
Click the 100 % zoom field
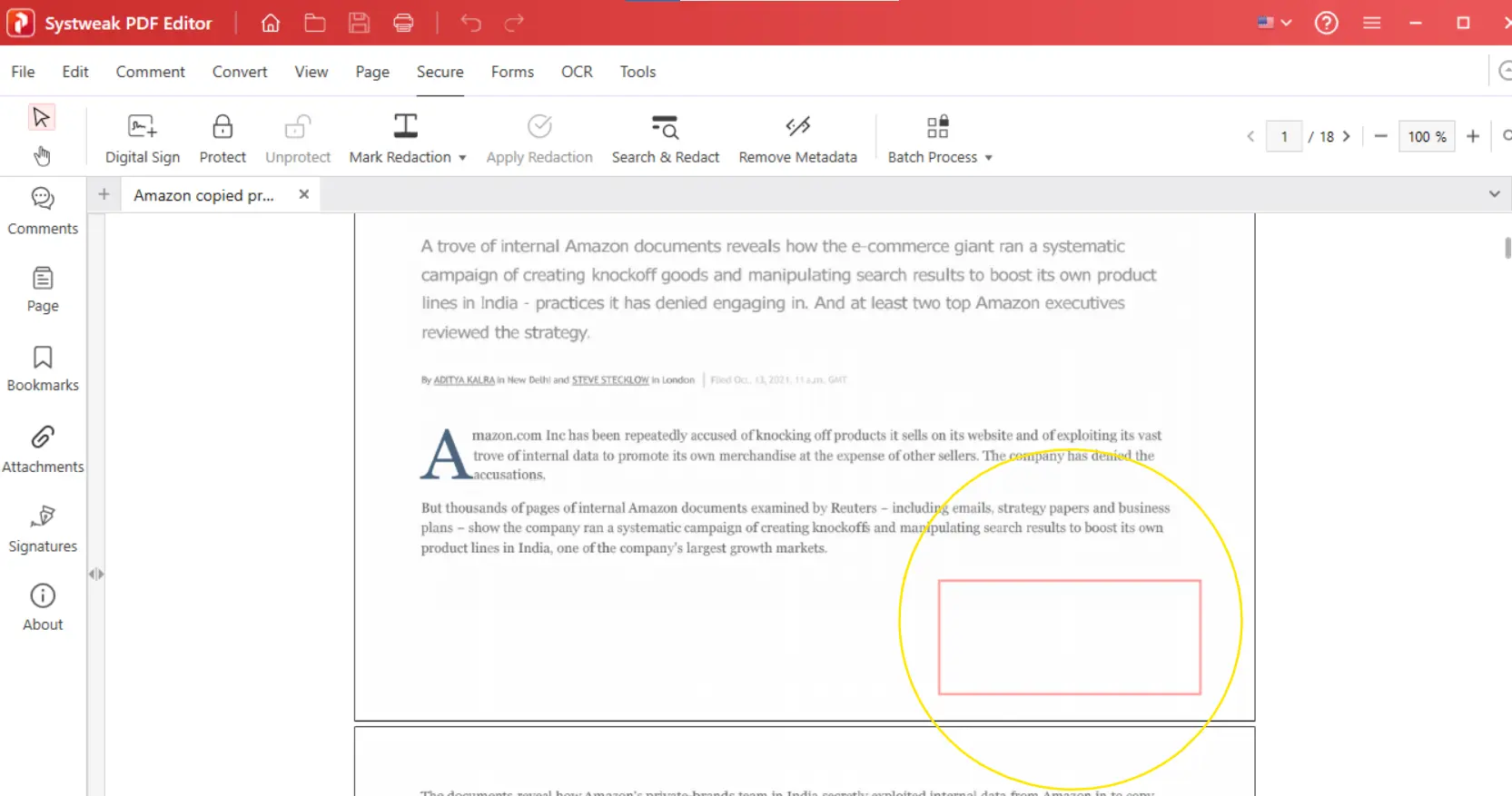click(1427, 137)
